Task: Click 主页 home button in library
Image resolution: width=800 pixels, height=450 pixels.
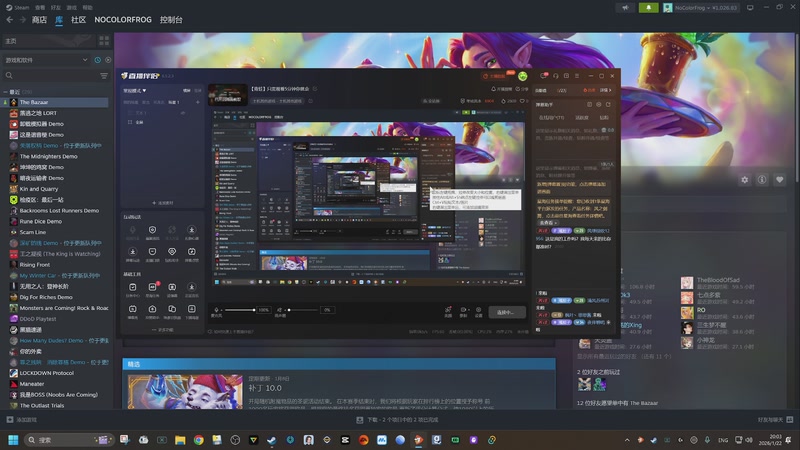Action: 48,40
